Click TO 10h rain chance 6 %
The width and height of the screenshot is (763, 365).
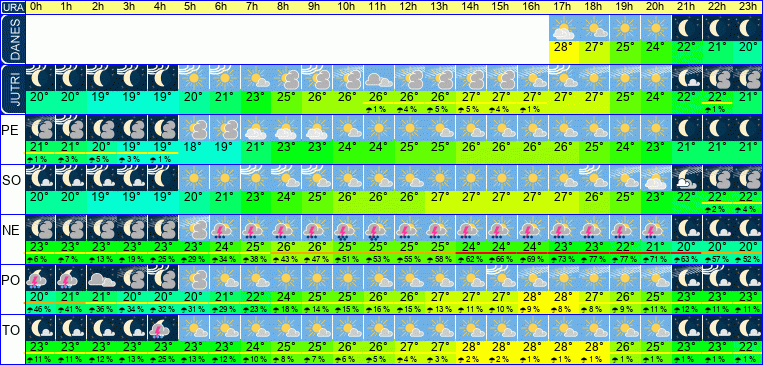tap(346, 360)
